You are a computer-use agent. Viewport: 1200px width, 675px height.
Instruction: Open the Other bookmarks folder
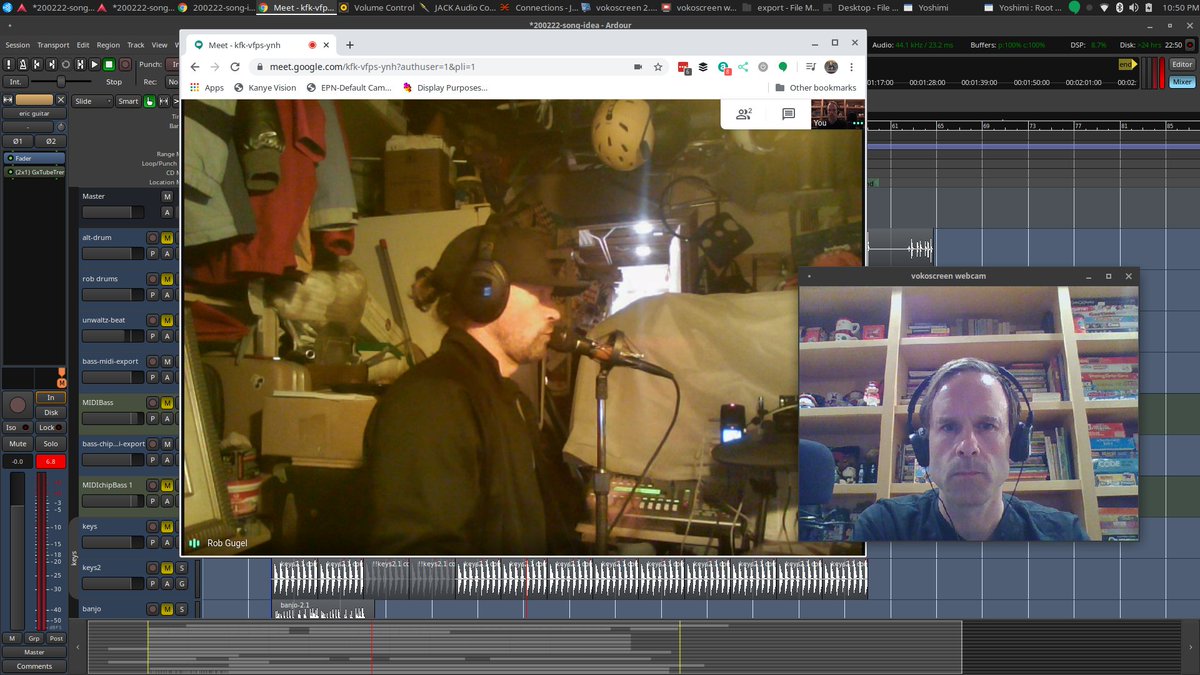click(815, 88)
